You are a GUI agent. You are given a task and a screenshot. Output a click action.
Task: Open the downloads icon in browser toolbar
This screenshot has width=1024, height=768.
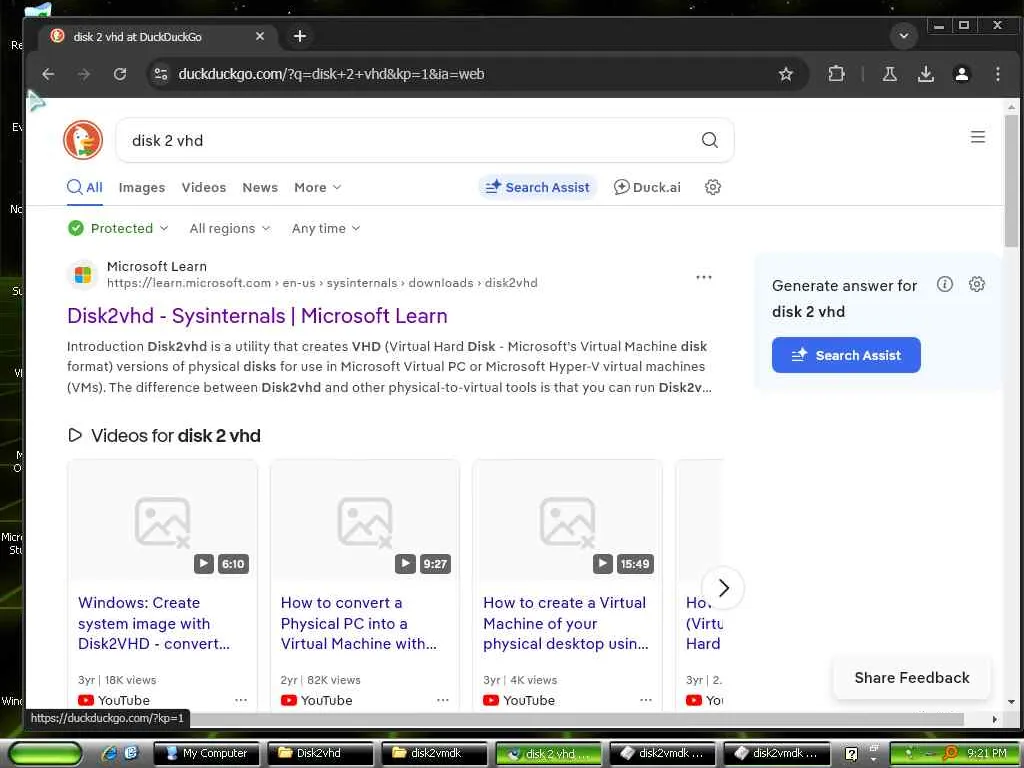coord(925,74)
